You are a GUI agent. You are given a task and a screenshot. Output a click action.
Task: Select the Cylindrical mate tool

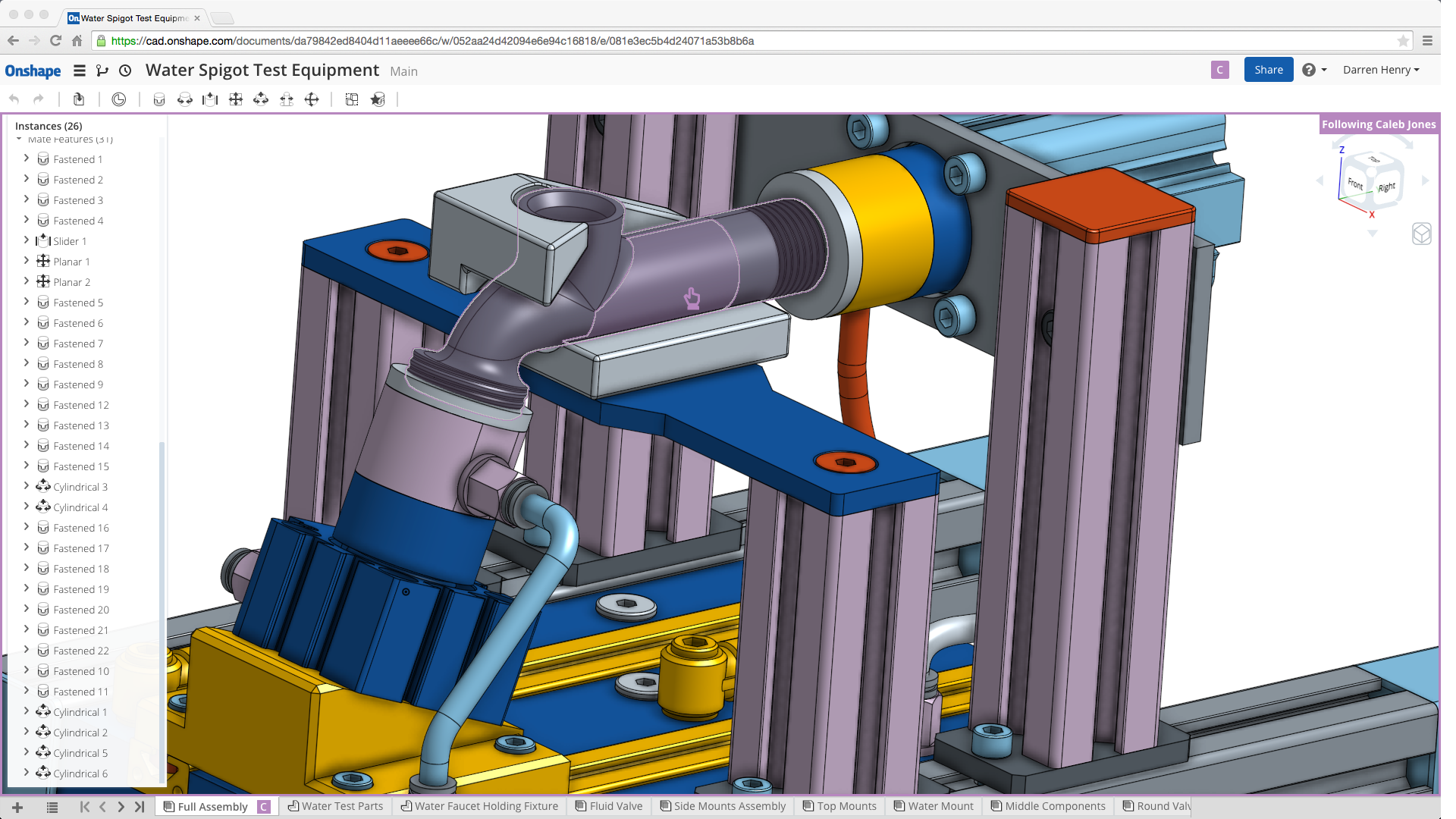click(261, 99)
